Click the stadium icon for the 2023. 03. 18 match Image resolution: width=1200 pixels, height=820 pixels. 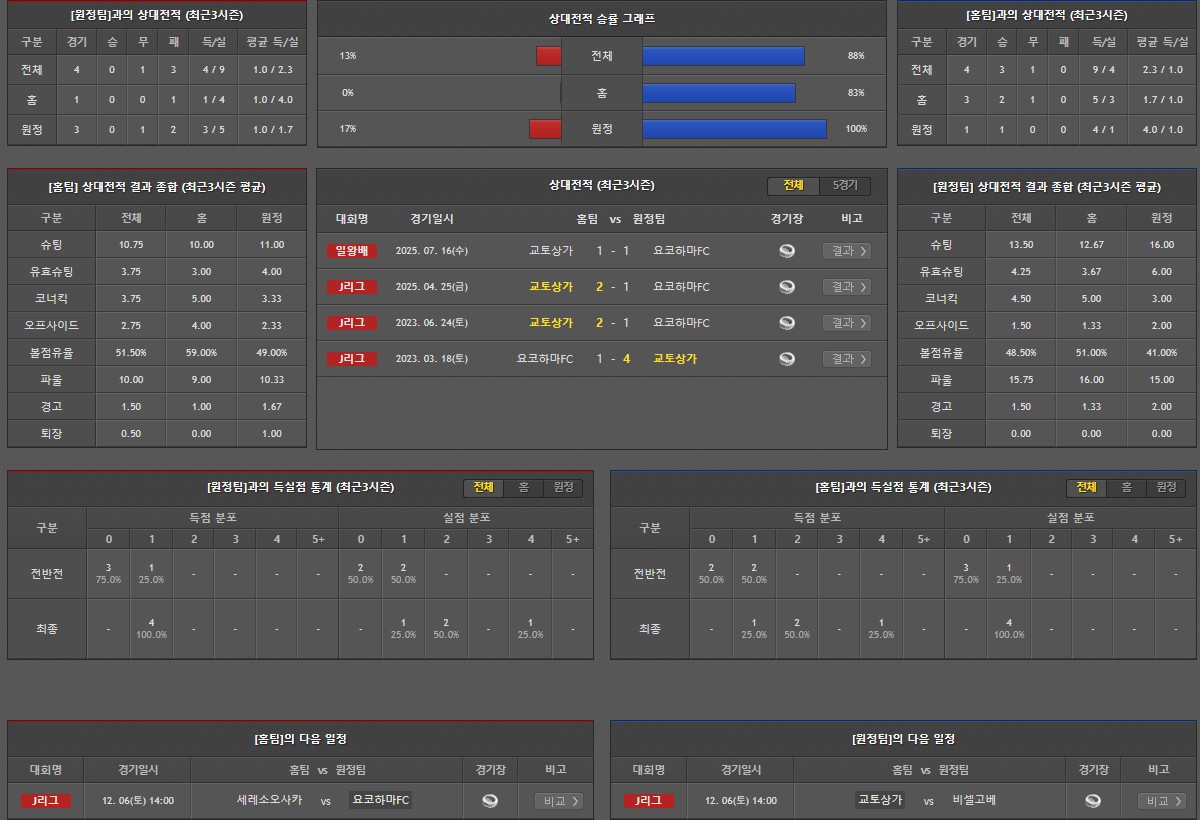click(x=787, y=359)
